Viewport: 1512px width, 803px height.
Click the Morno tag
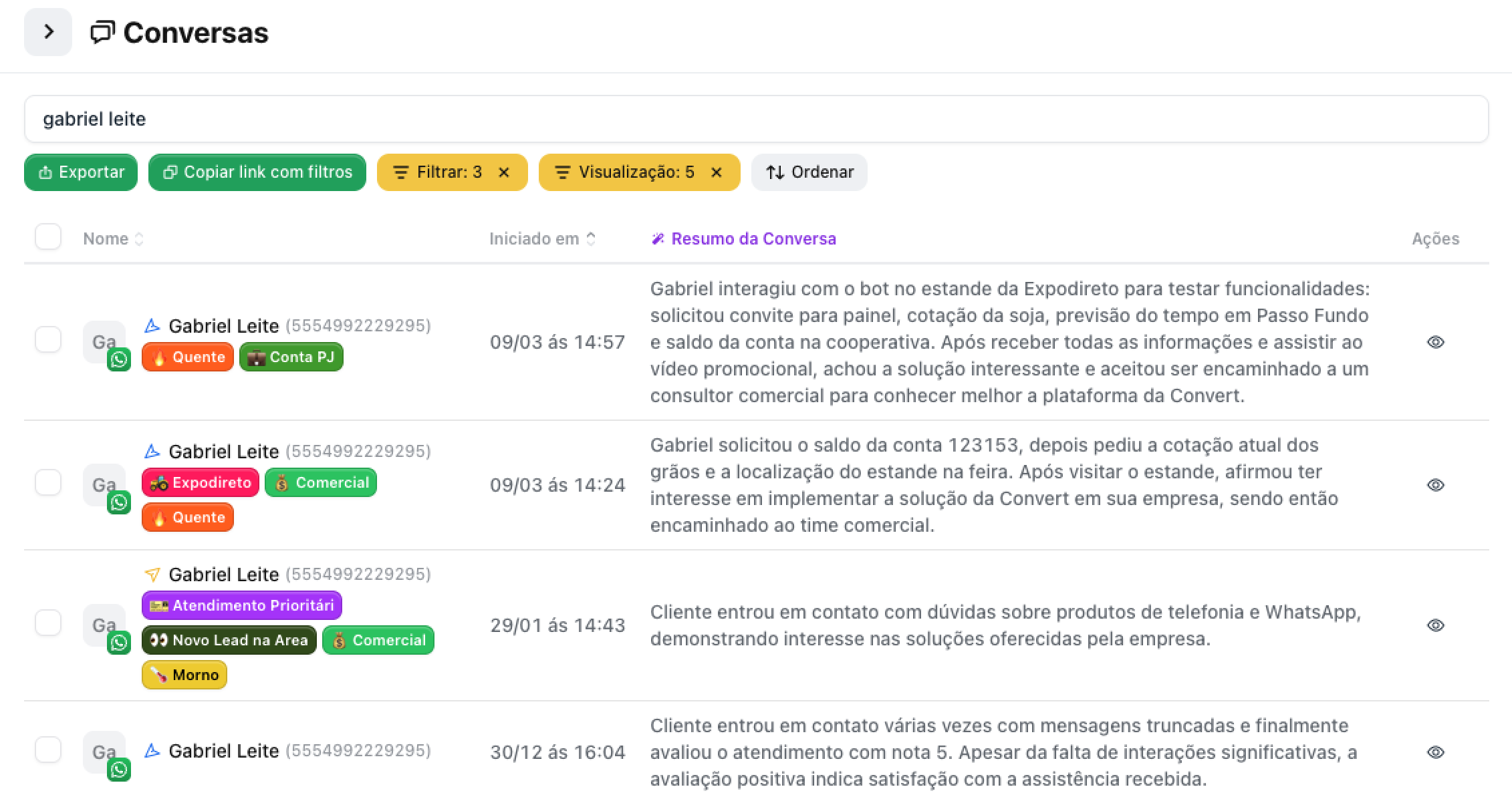pyautogui.click(x=184, y=675)
